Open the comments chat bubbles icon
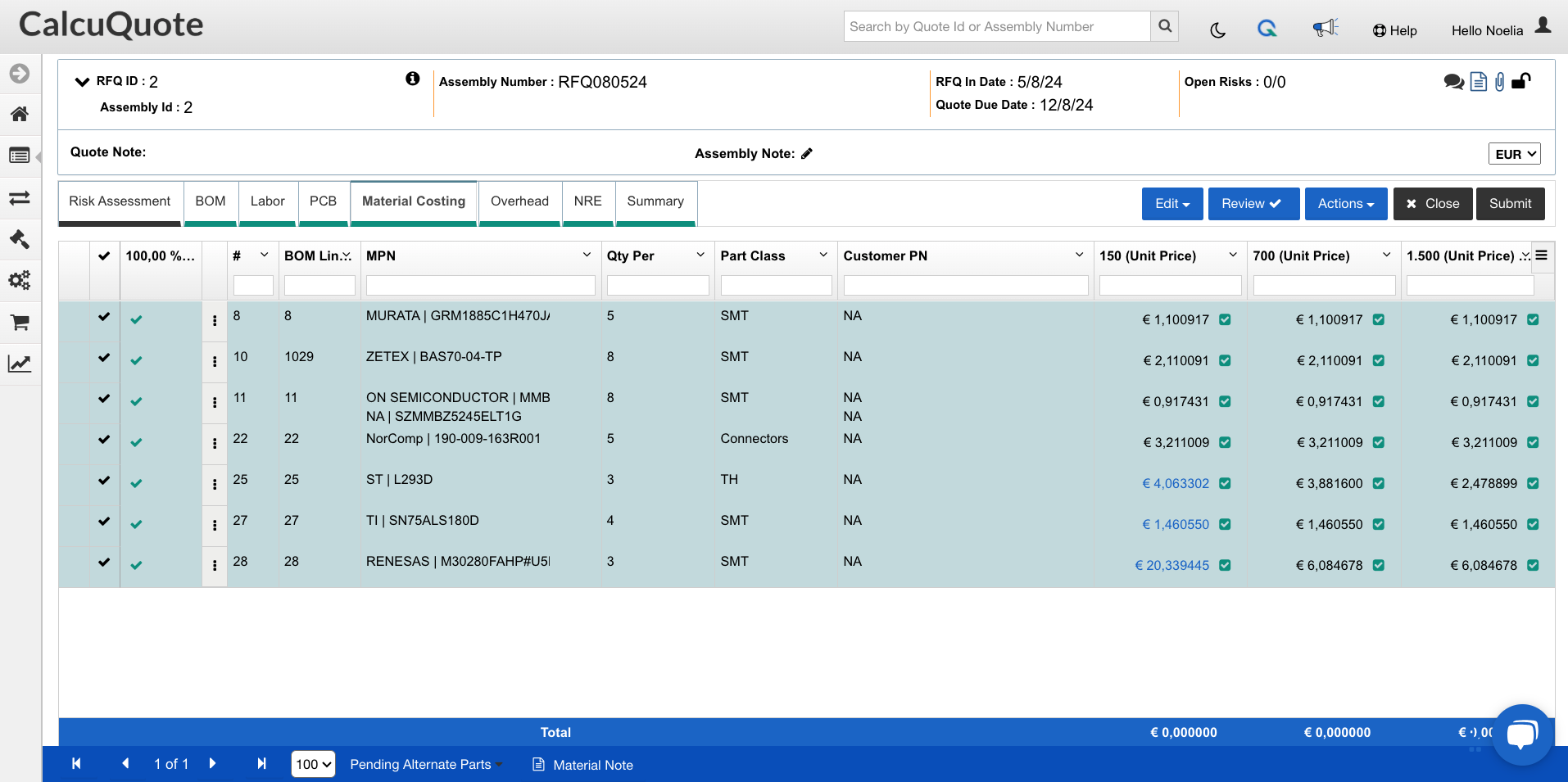The height and width of the screenshot is (782, 1568). click(x=1454, y=82)
